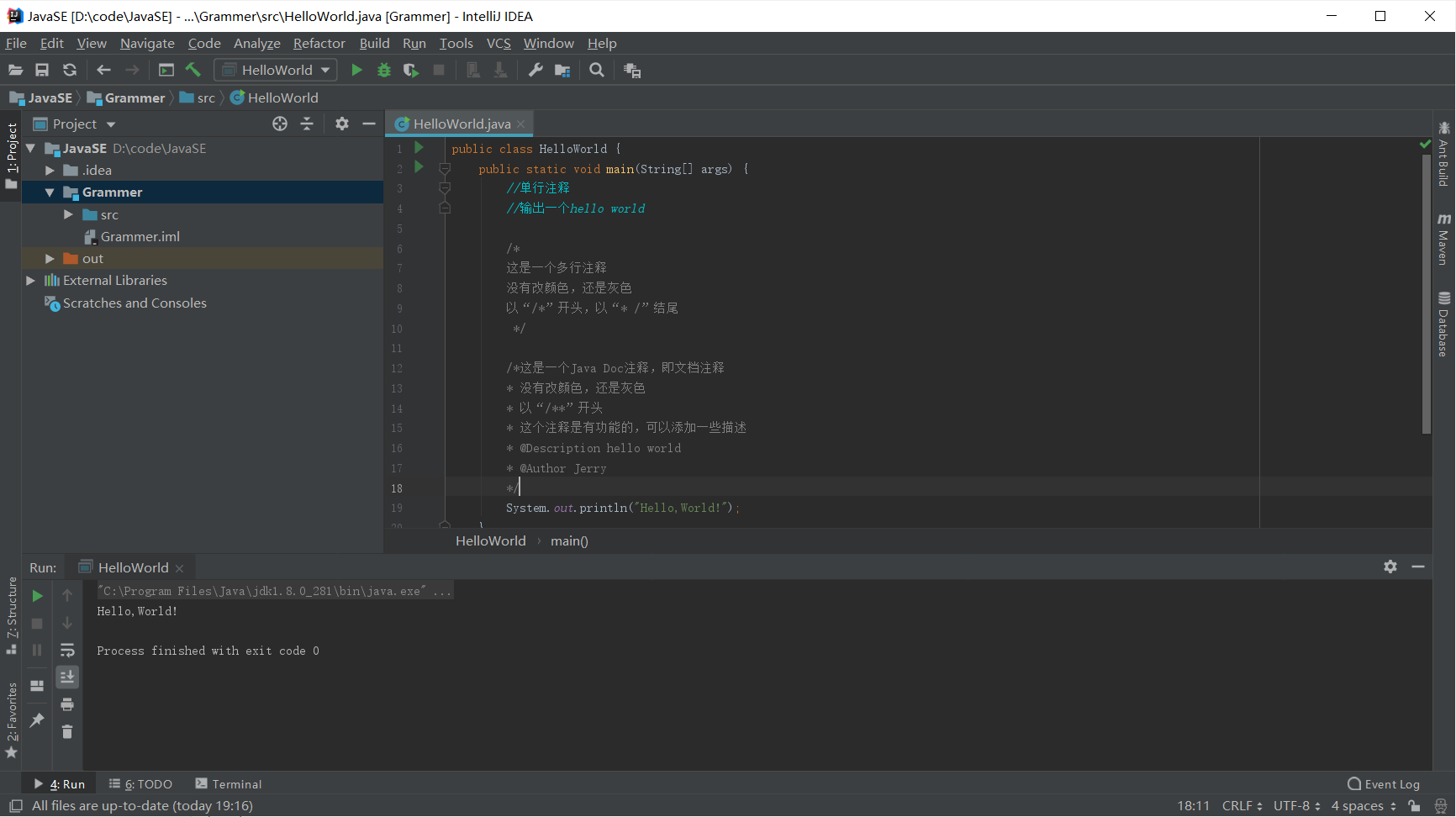This screenshot has height=817, width=1456.
Task: Run with coverage shield icon
Action: tap(411, 70)
